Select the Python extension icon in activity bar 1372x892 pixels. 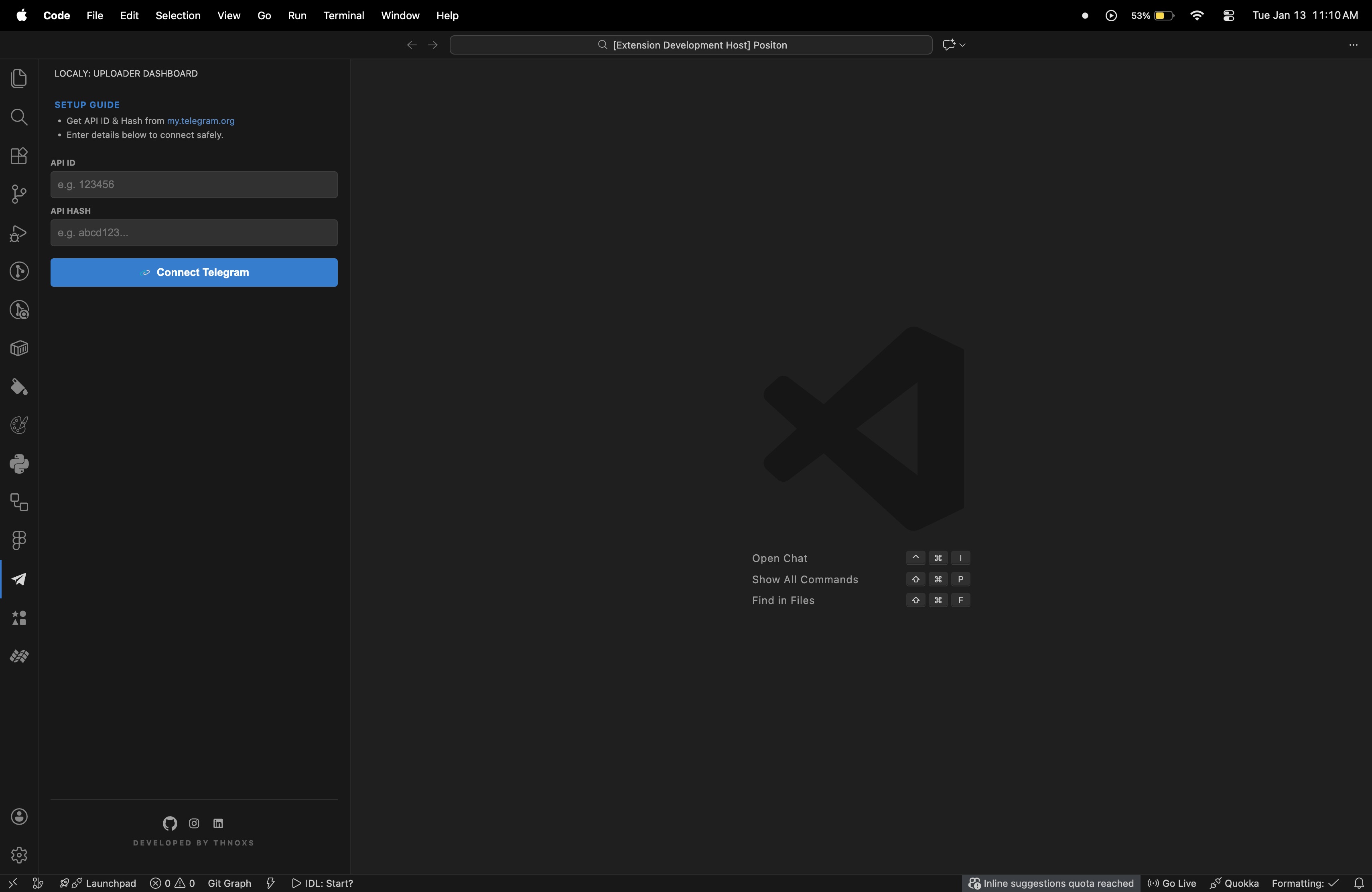pyautogui.click(x=19, y=464)
